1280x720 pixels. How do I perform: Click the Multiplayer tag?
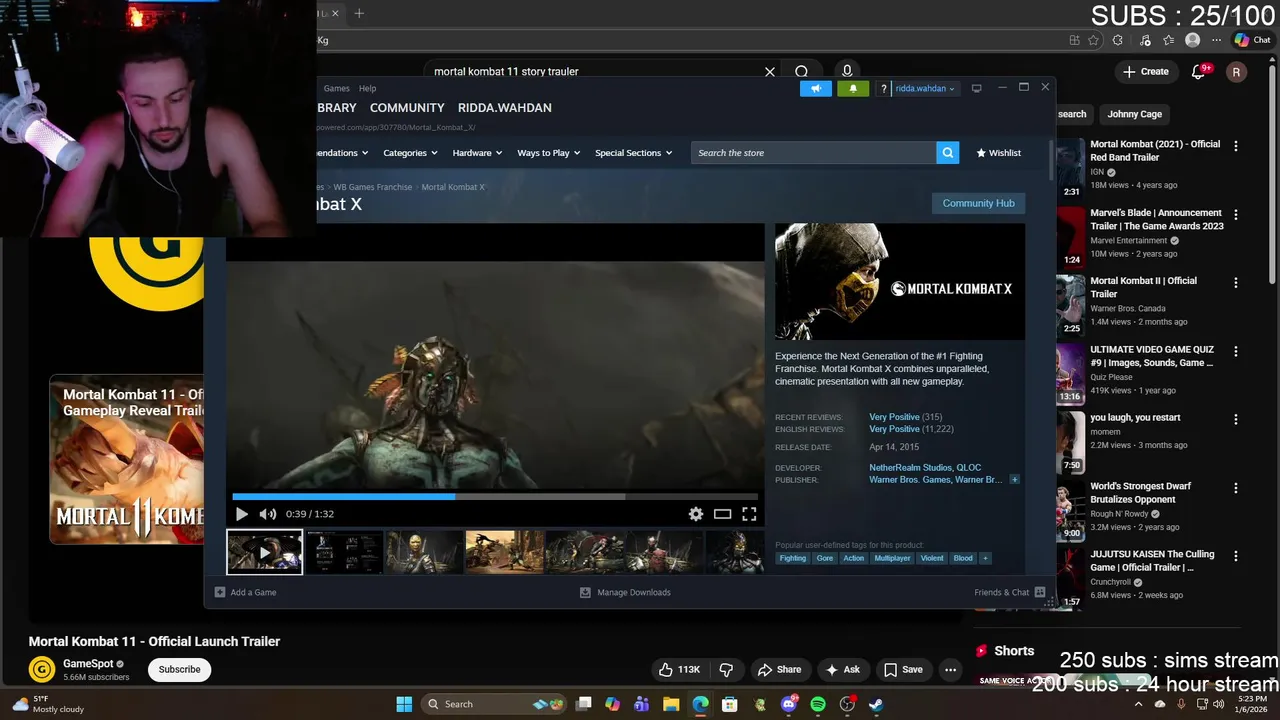(893, 558)
